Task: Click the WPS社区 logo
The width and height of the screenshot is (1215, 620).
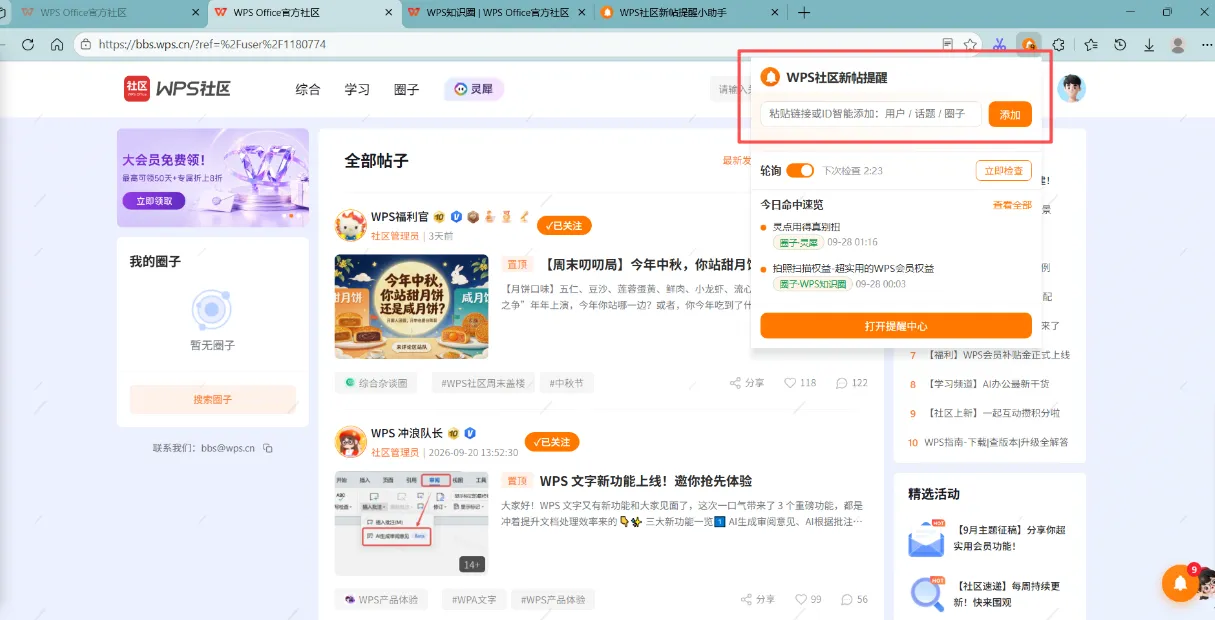Action: (x=177, y=88)
